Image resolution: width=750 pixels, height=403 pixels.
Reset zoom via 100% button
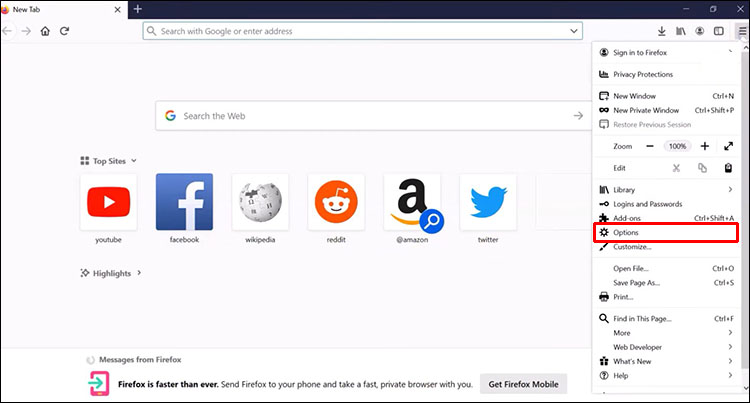click(677, 146)
